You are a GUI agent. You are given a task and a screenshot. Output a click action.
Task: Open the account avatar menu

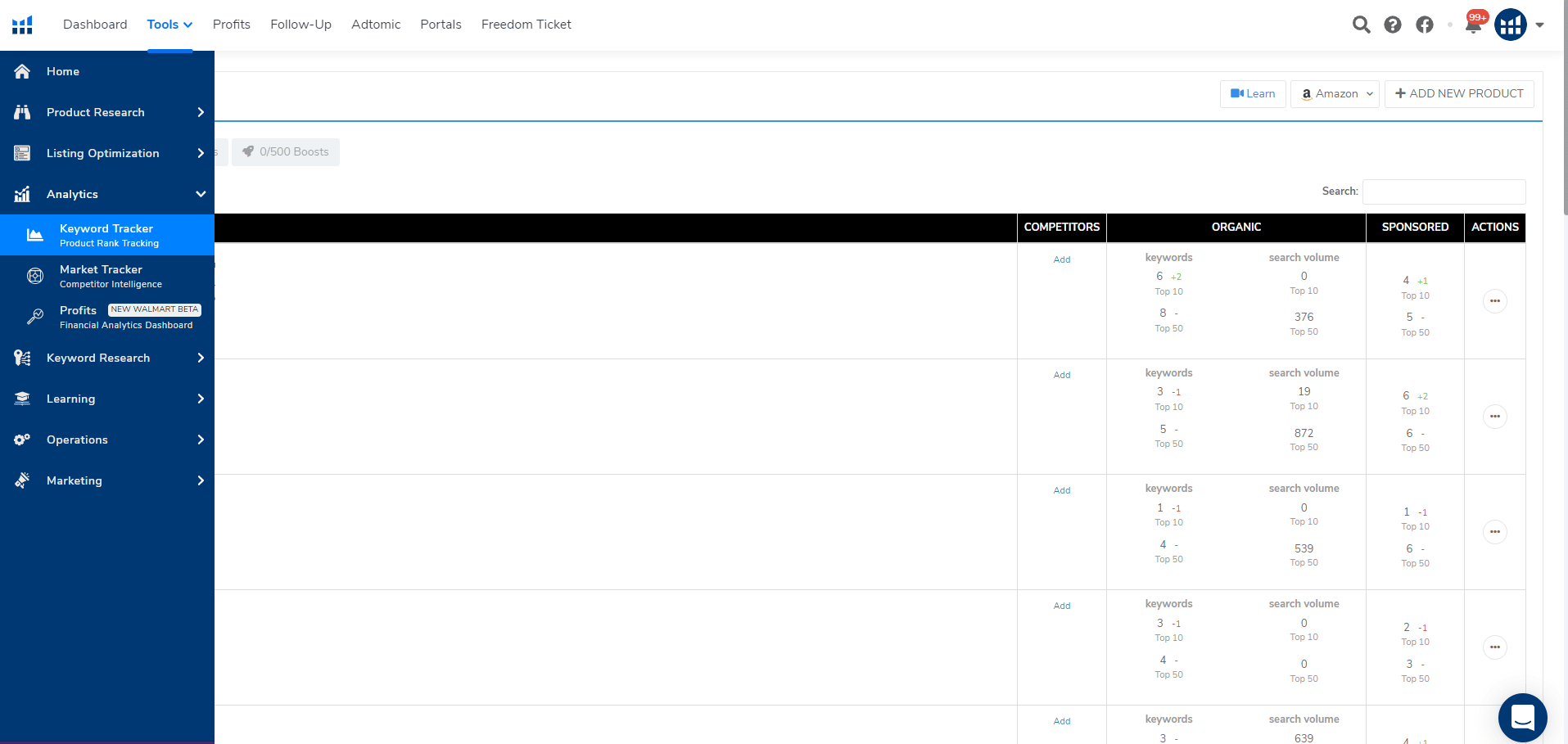(1511, 25)
